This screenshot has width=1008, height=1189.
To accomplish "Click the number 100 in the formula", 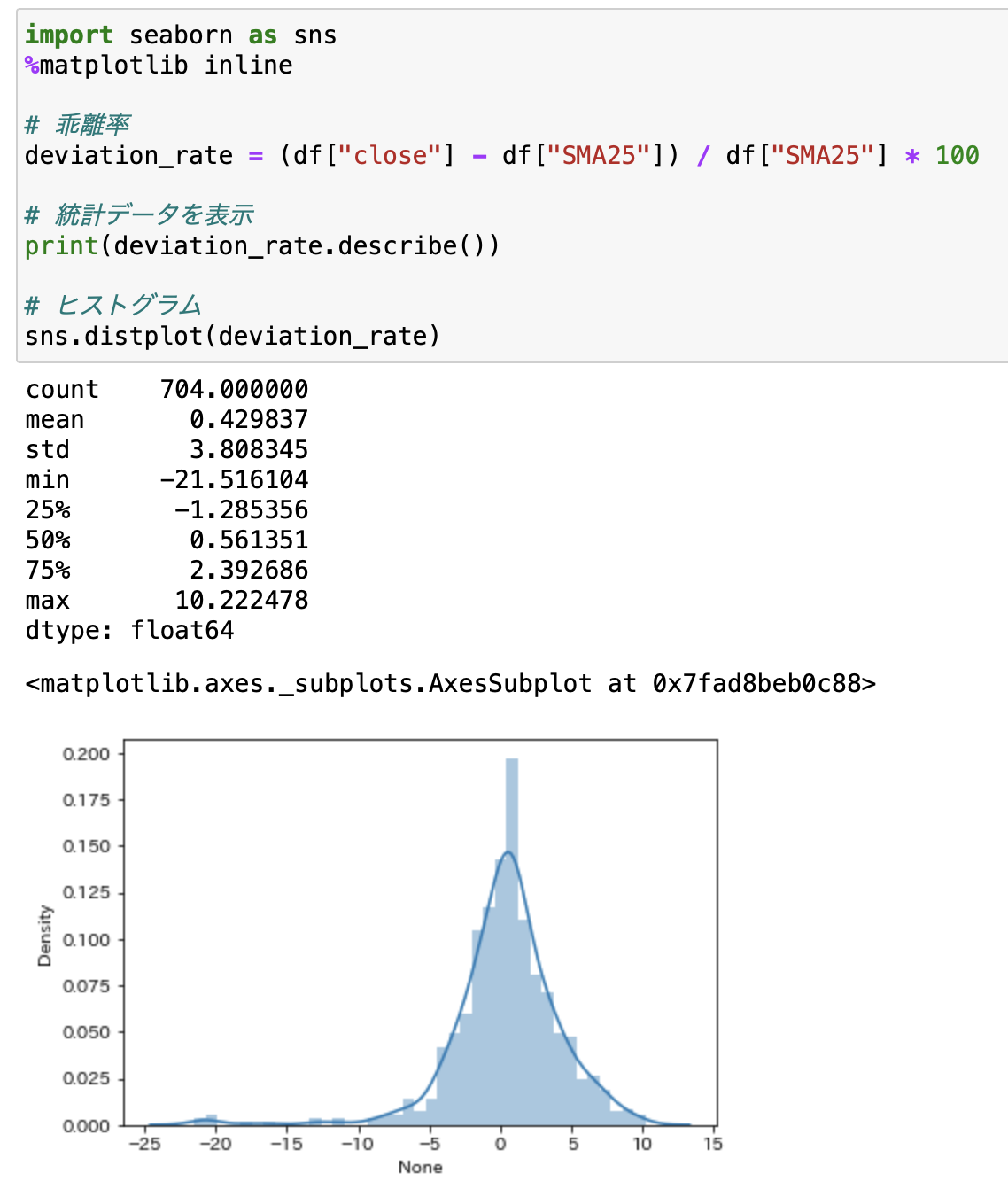I will coord(957,156).
